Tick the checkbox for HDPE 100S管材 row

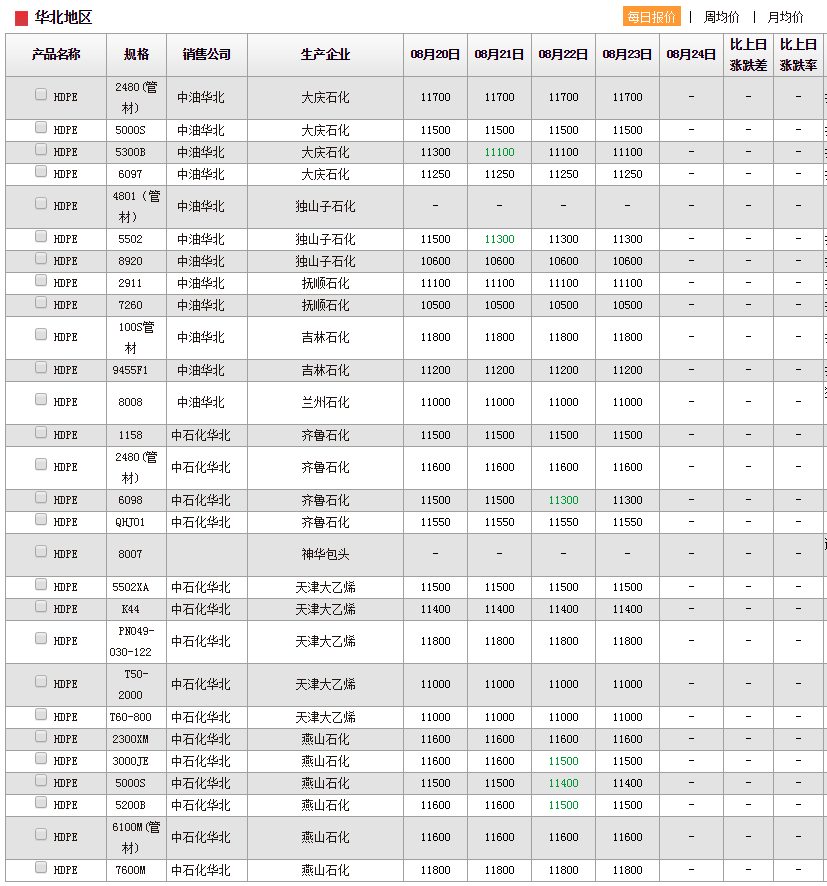pos(41,335)
